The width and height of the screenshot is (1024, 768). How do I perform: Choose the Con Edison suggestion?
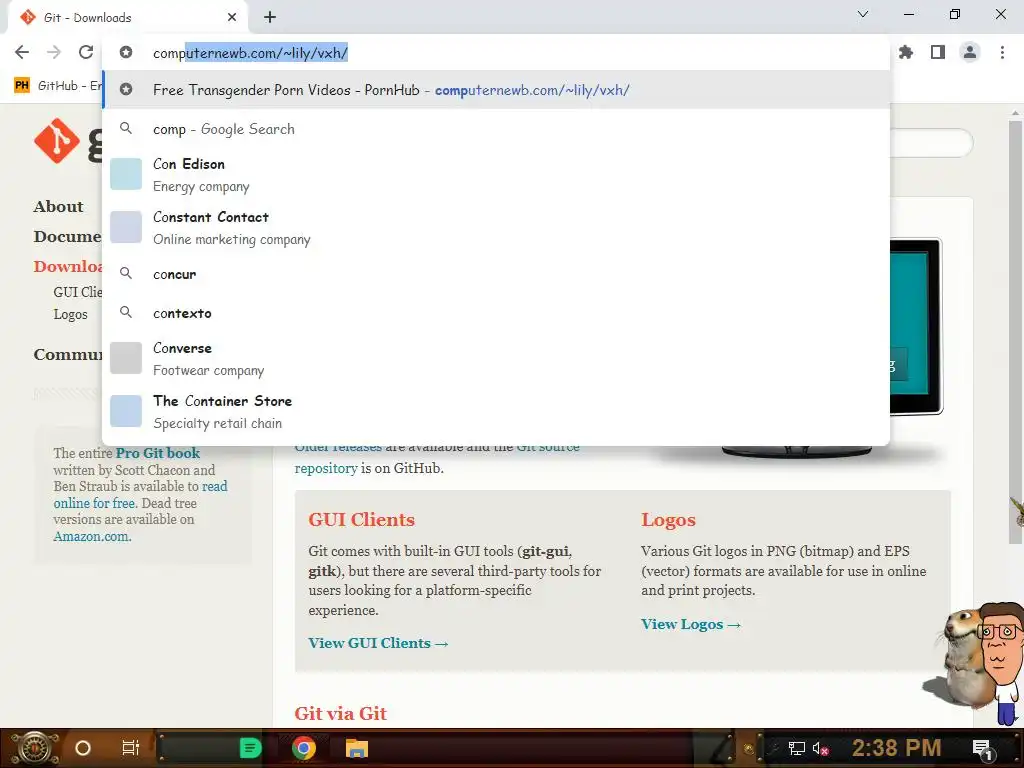(x=496, y=174)
